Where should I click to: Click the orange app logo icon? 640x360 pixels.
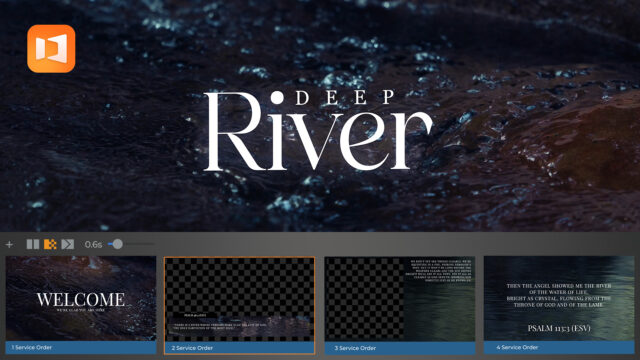click(51, 49)
